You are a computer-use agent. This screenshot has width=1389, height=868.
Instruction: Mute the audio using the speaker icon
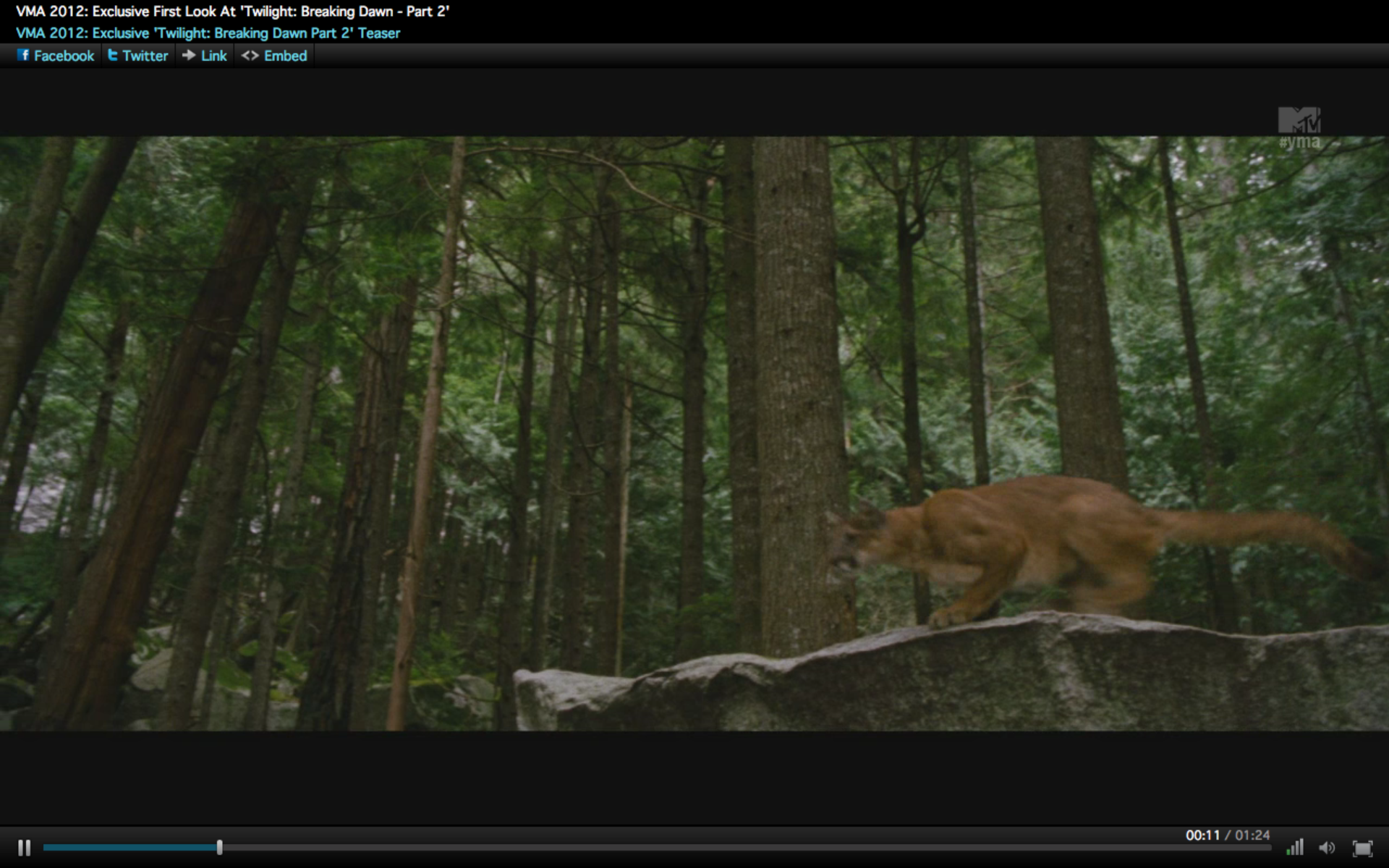pos(1327,848)
